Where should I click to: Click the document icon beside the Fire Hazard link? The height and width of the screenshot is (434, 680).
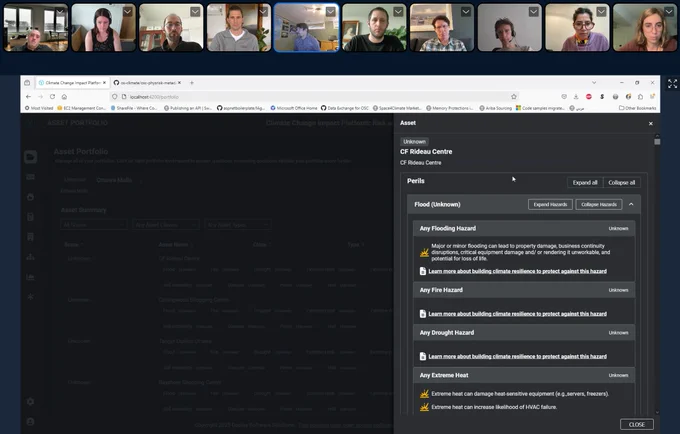pyautogui.click(x=422, y=313)
